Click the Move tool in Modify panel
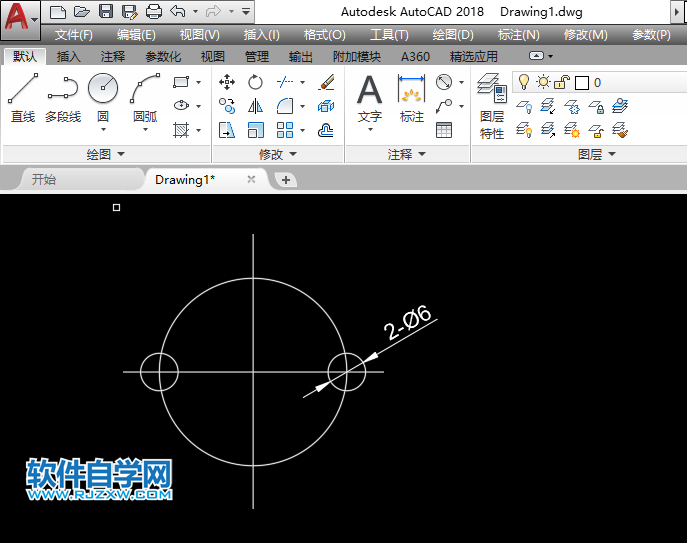Viewport: 687px width, 543px height. pos(227,82)
